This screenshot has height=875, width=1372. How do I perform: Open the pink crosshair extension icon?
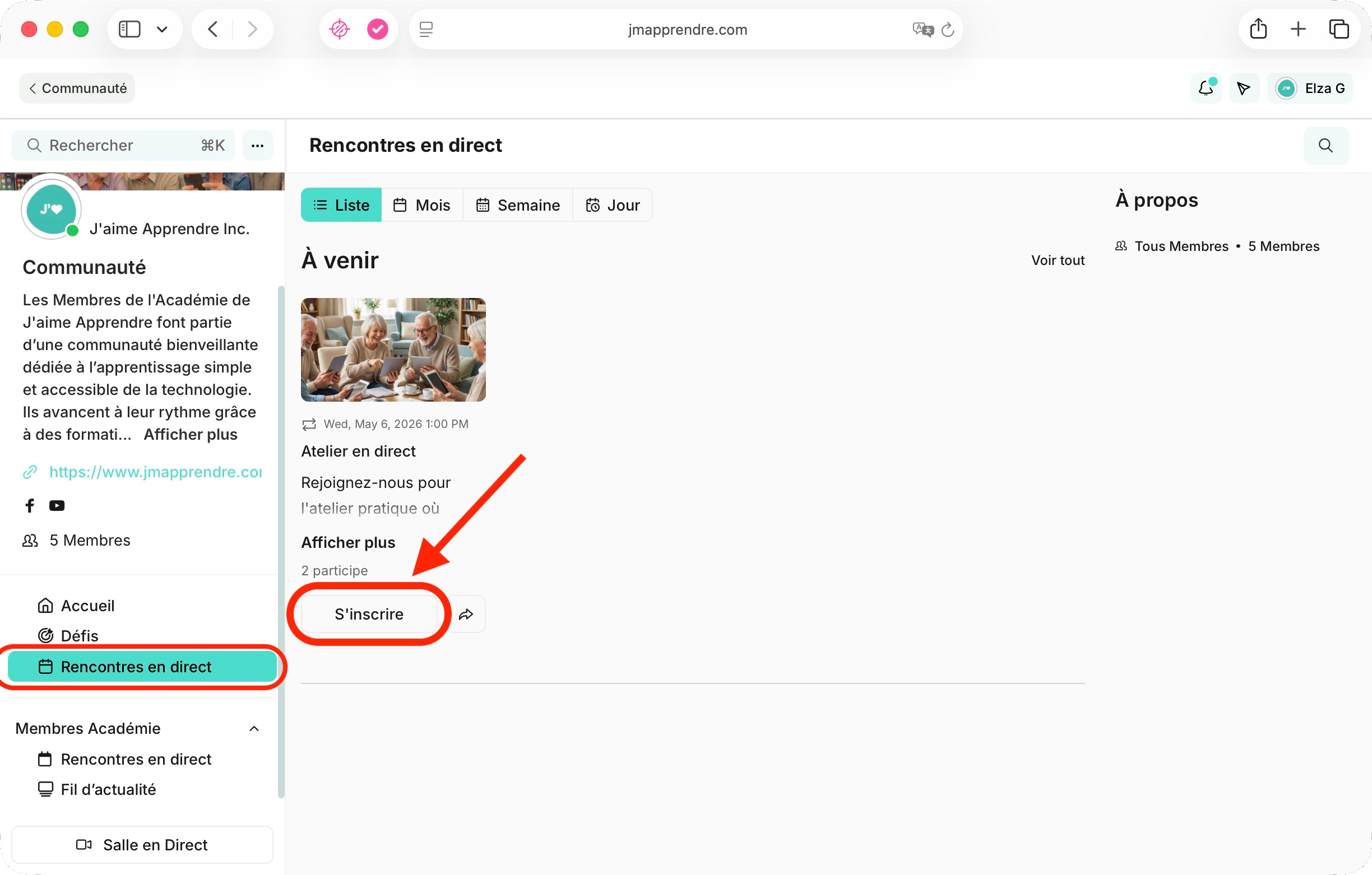340,29
